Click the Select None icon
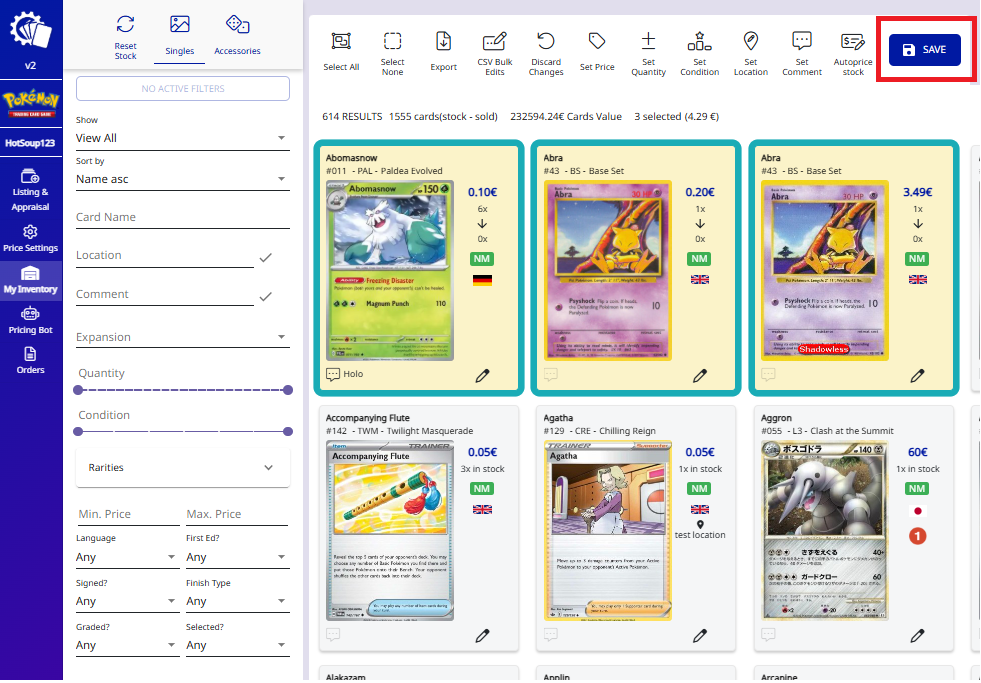The width and height of the screenshot is (981, 683). point(392,41)
